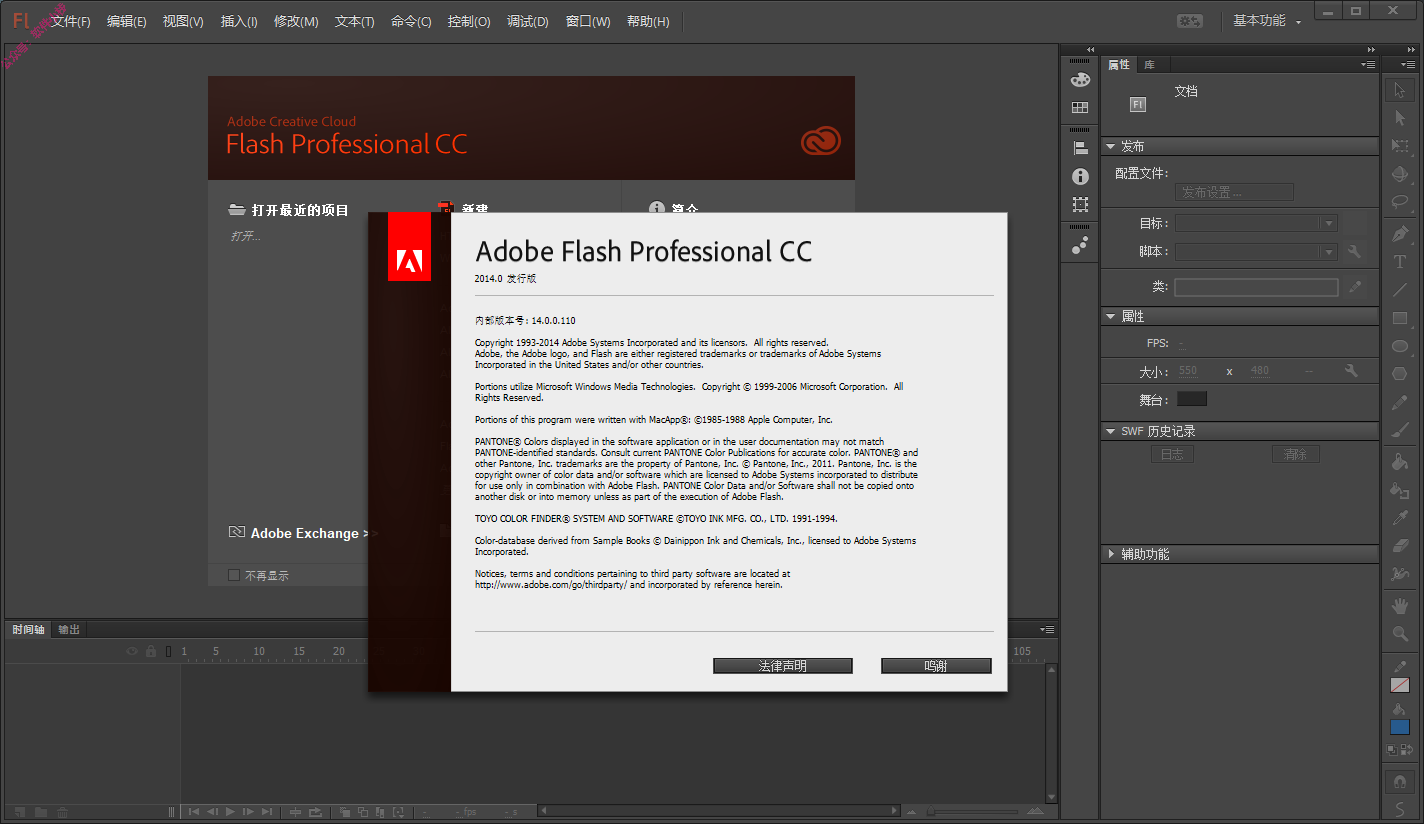Viewport: 1424px width, 824px height.
Task: Select the Rectangle tool
Action: [1400, 318]
